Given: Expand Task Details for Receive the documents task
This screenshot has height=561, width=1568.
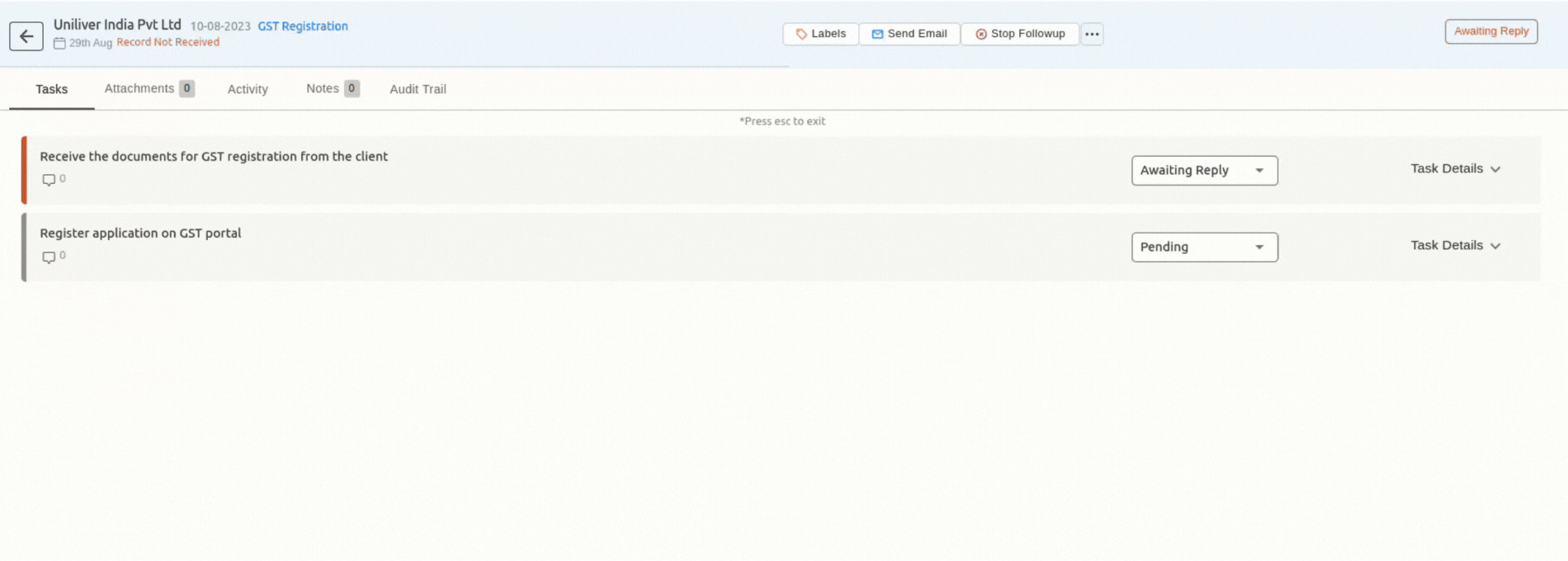Looking at the screenshot, I should pyautogui.click(x=1455, y=168).
